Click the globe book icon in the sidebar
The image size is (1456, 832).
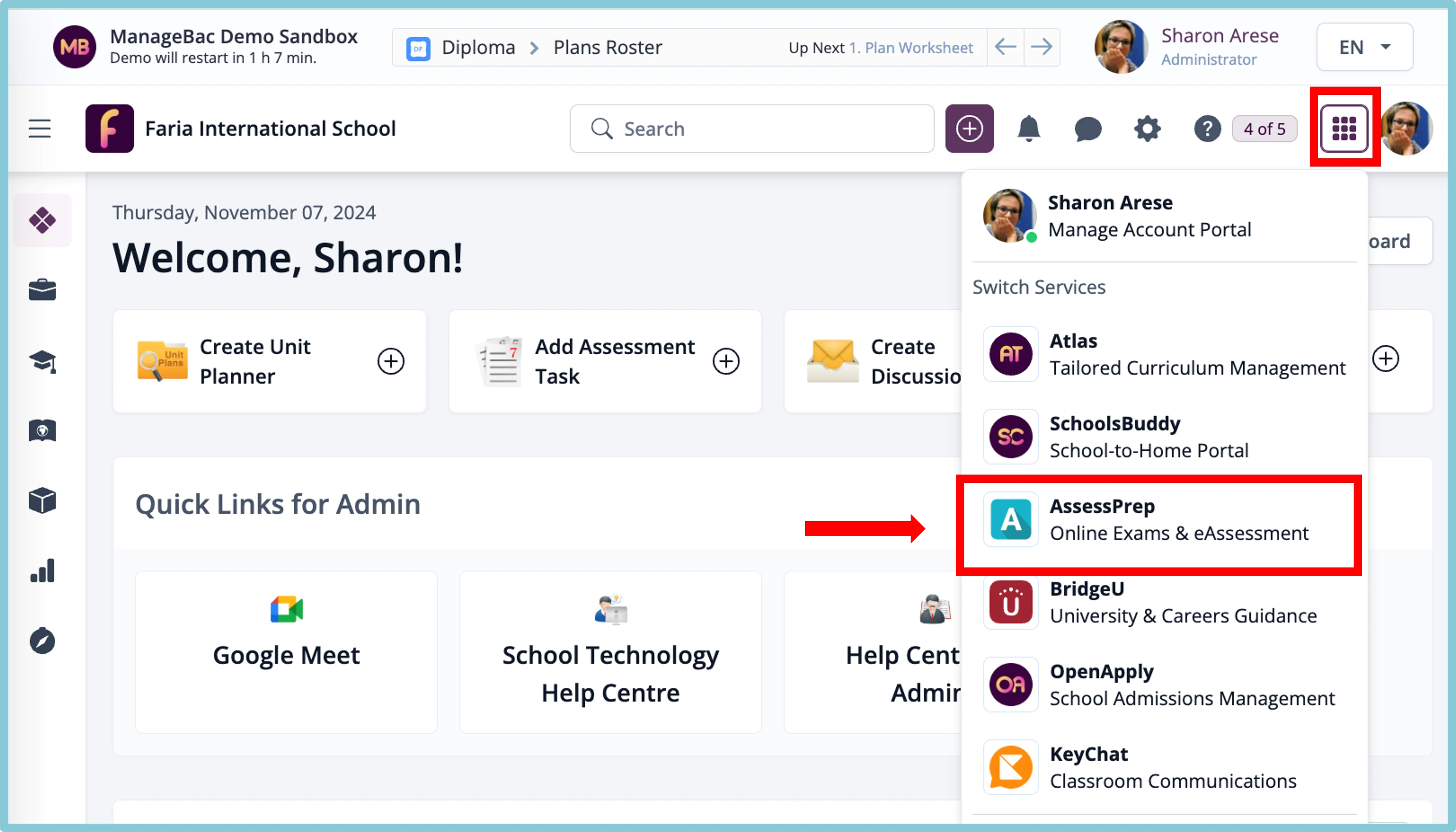tap(42, 430)
